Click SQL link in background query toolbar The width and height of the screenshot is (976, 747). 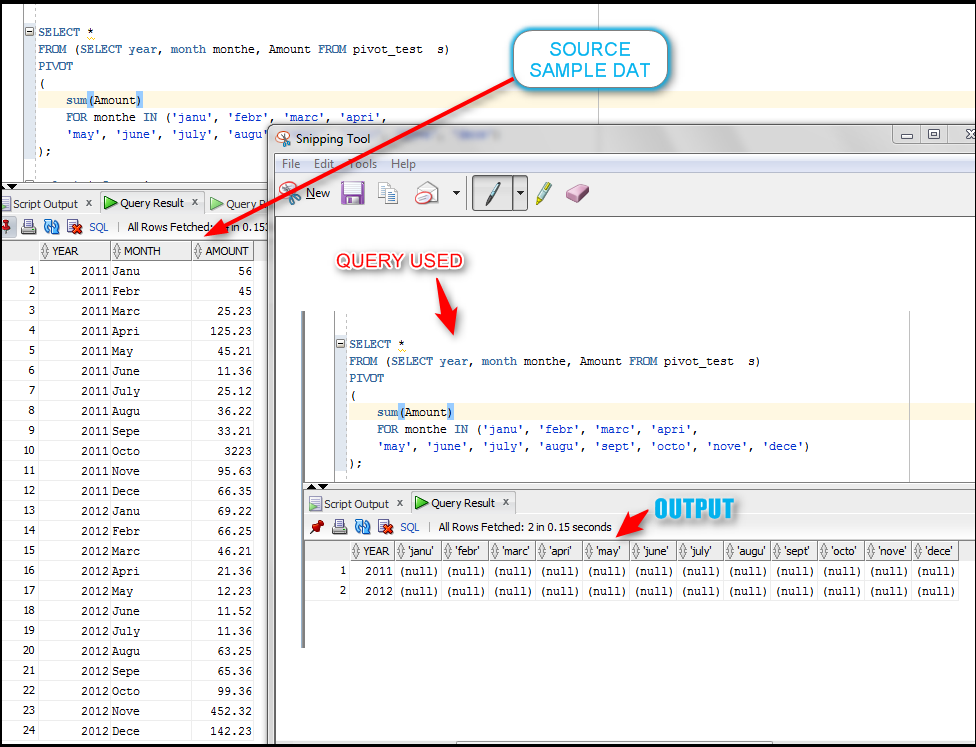point(99,227)
